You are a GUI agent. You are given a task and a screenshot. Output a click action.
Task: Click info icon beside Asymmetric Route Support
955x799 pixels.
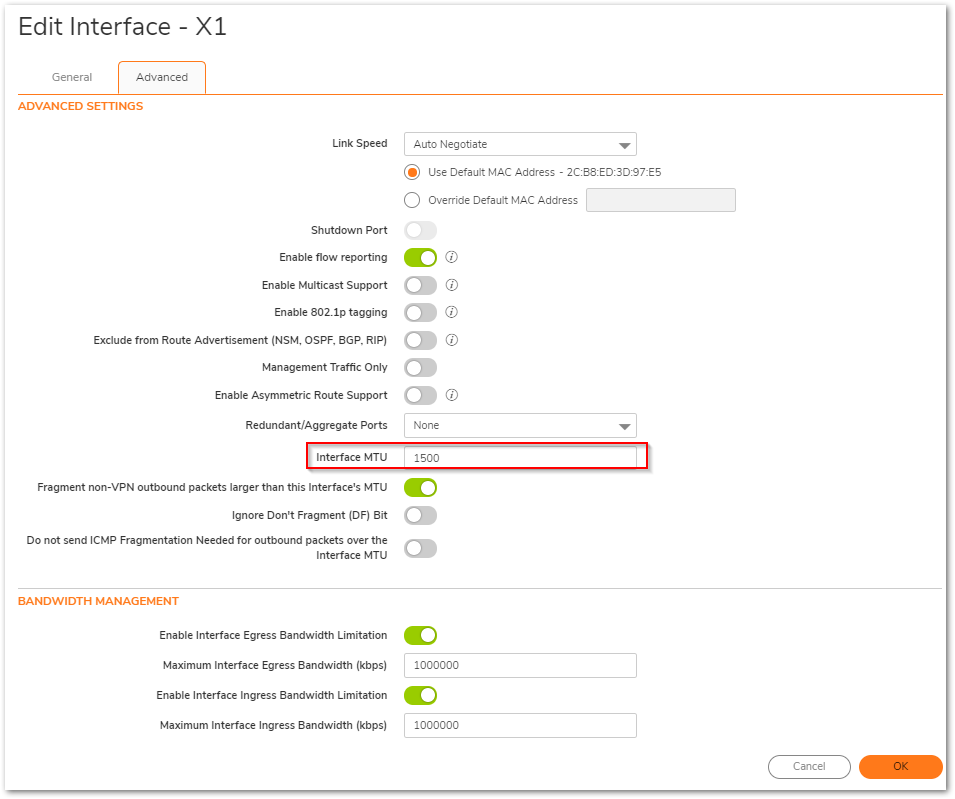[451, 395]
